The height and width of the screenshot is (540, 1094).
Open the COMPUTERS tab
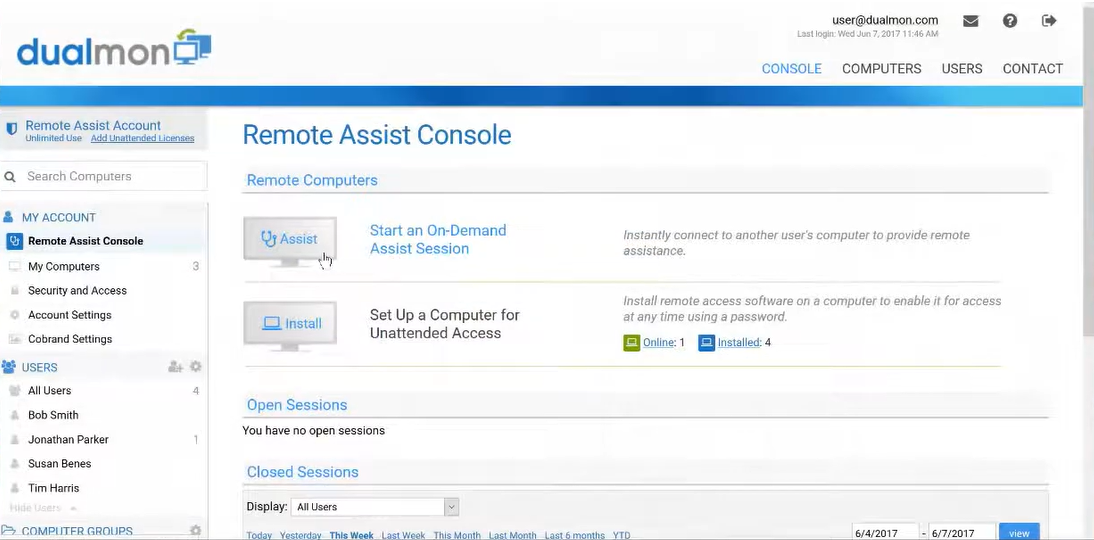[881, 68]
